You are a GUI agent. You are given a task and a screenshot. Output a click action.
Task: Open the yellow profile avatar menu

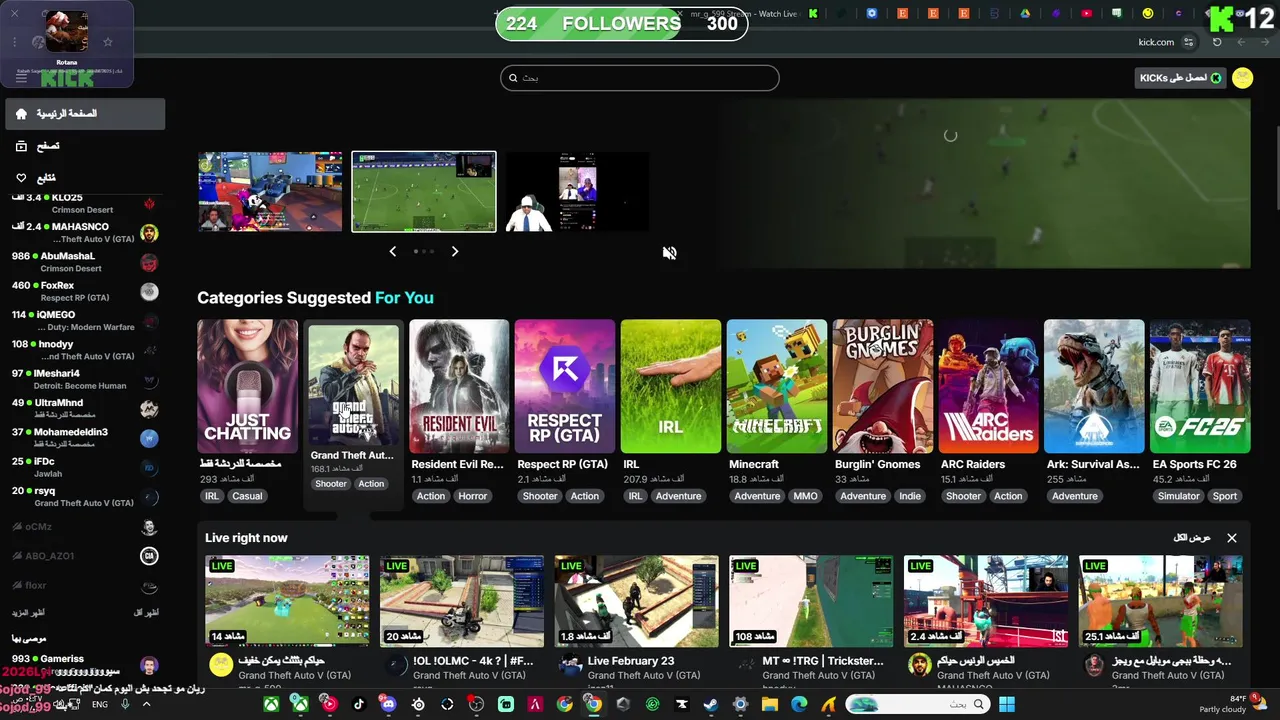point(1243,78)
